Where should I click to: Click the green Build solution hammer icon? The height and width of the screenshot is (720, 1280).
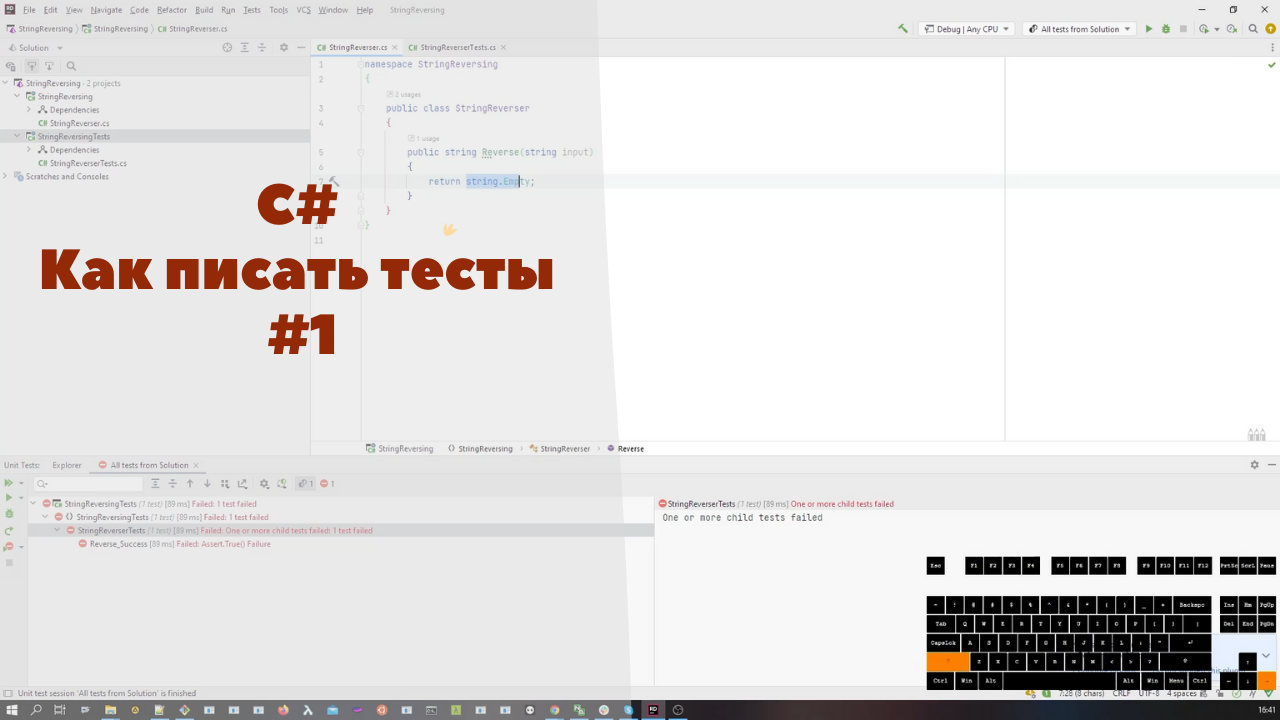(x=903, y=29)
